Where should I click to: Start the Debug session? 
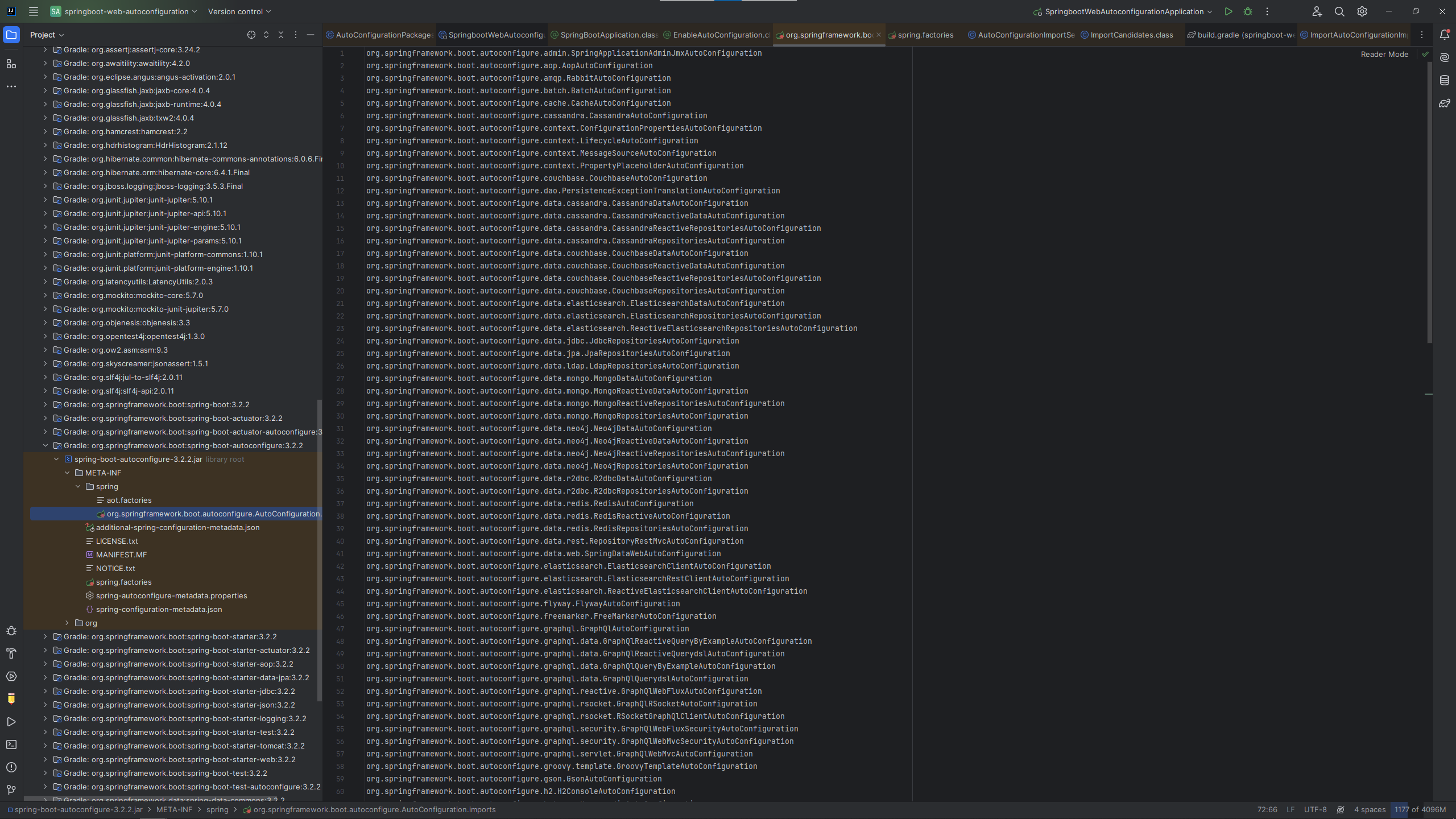(1248, 11)
